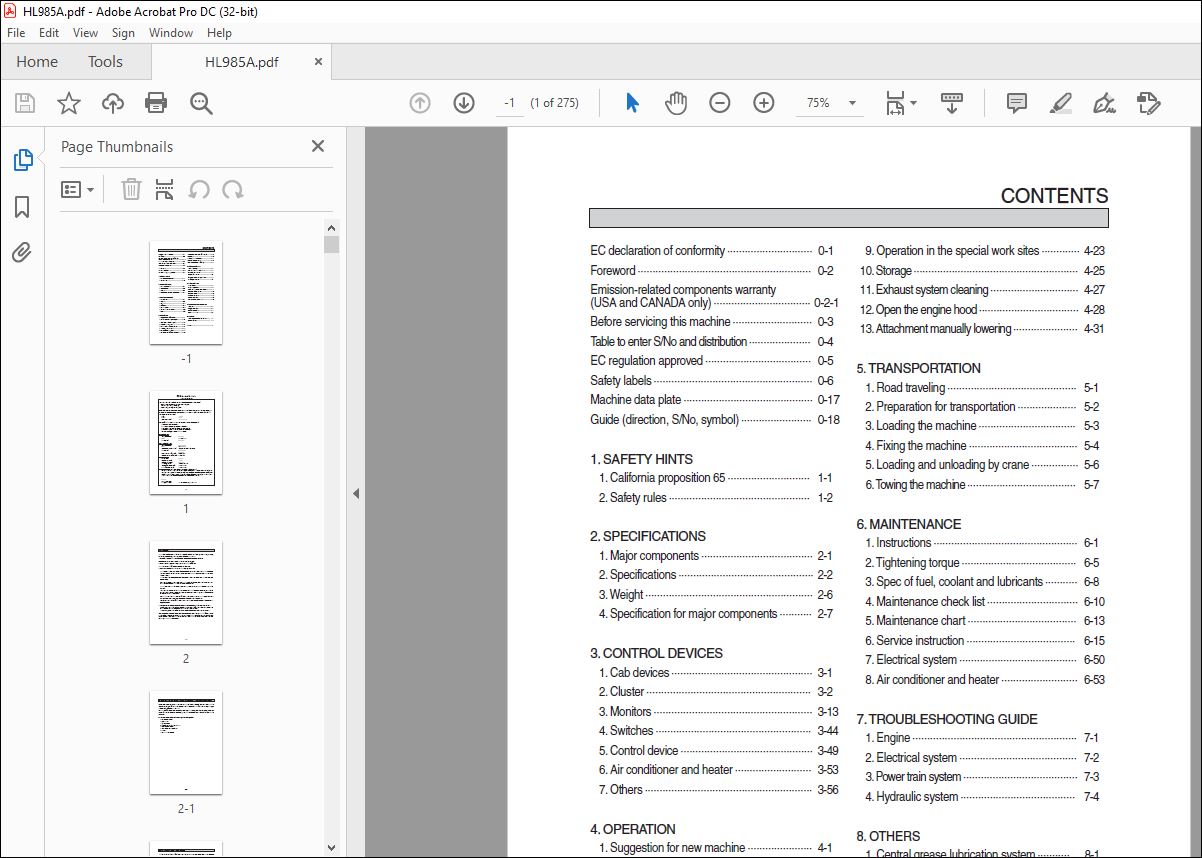Go to the next page button
The width and height of the screenshot is (1202, 858).
(464, 103)
